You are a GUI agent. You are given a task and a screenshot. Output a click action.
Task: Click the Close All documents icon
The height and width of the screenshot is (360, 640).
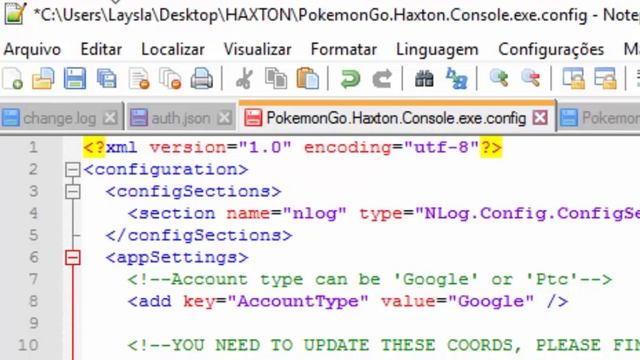click(x=170, y=78)
